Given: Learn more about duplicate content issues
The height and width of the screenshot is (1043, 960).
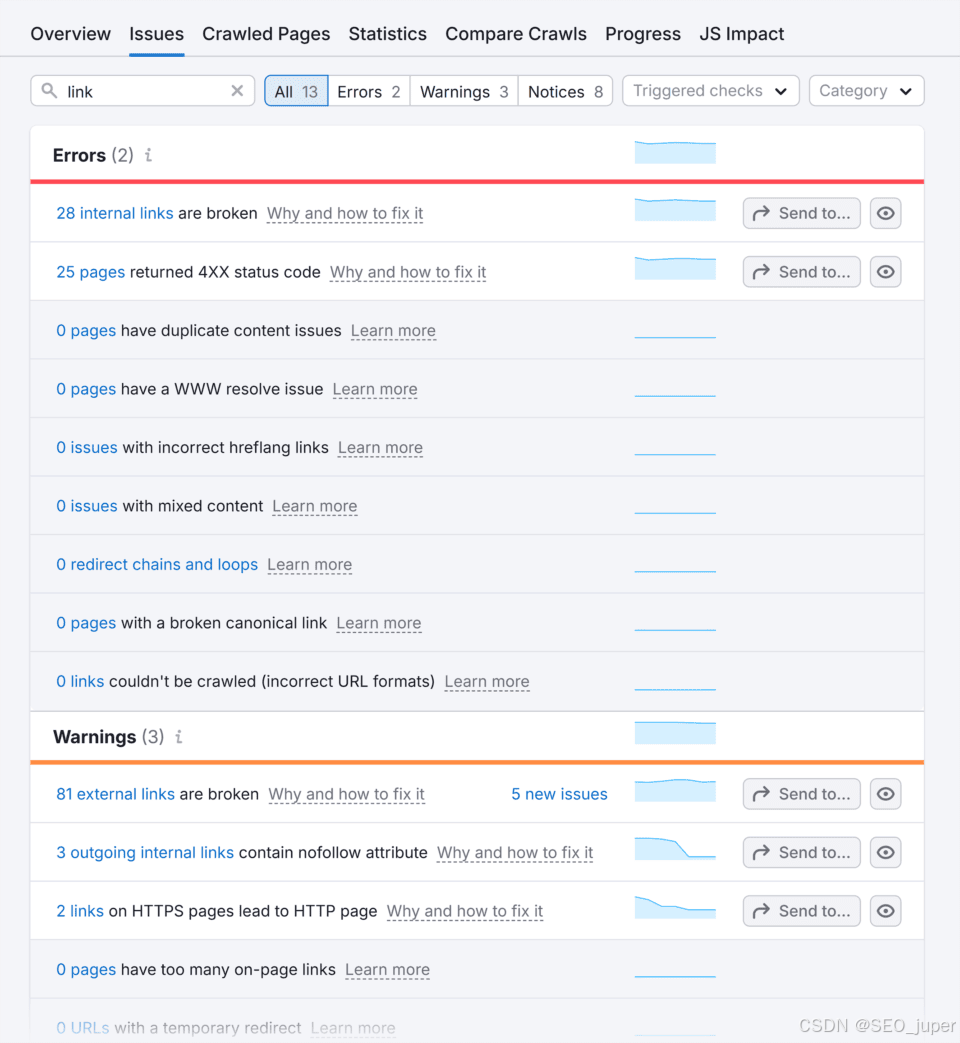Looking at the screenshot, I should point(393,331).
